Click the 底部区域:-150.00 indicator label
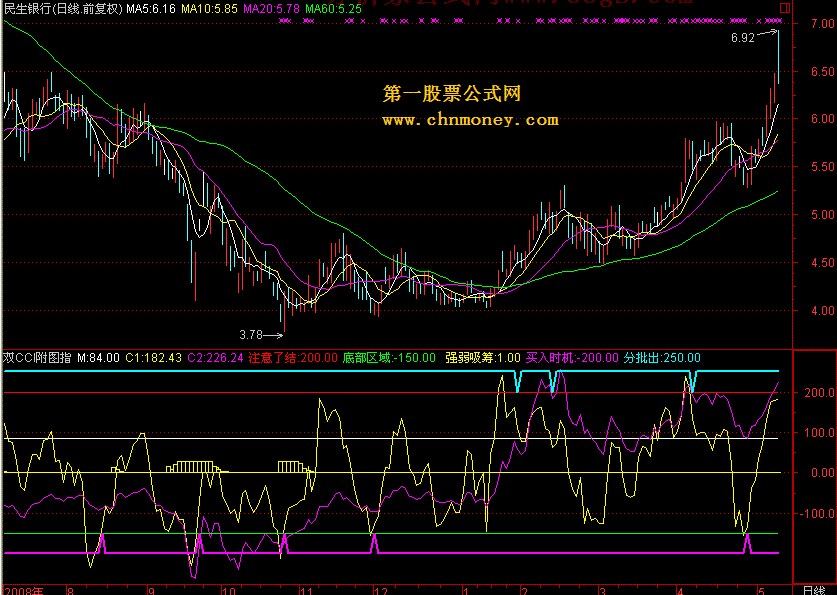 click(389, 358)
